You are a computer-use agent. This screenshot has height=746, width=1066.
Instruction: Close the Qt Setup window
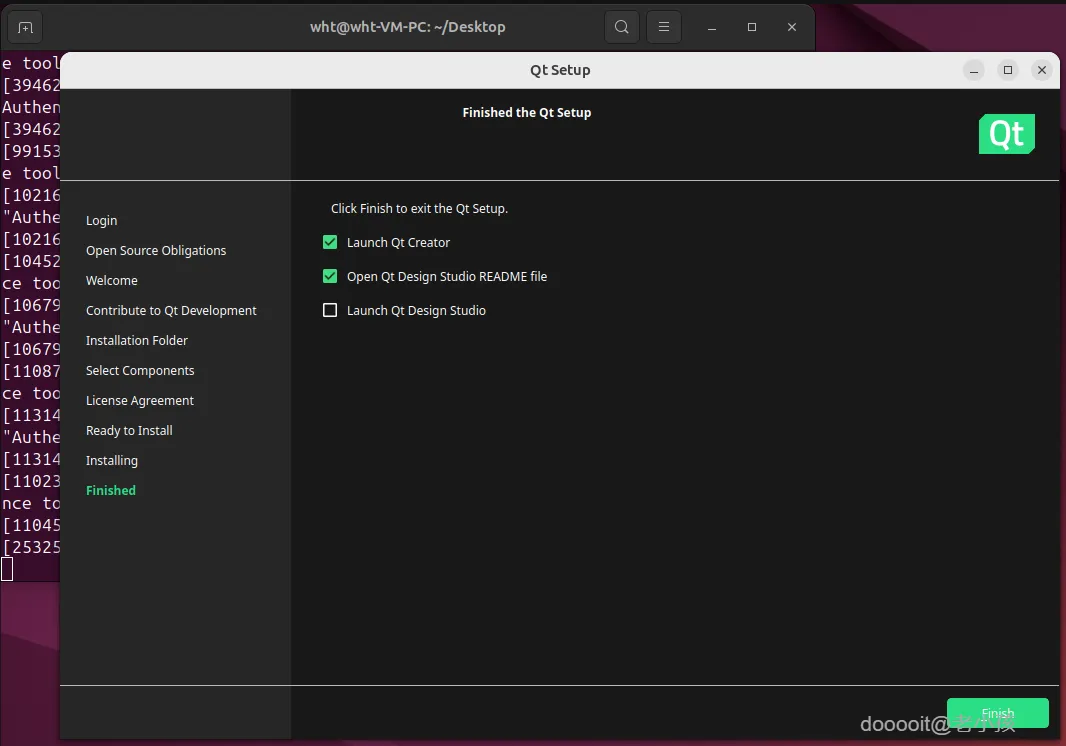pos(1042,70)
